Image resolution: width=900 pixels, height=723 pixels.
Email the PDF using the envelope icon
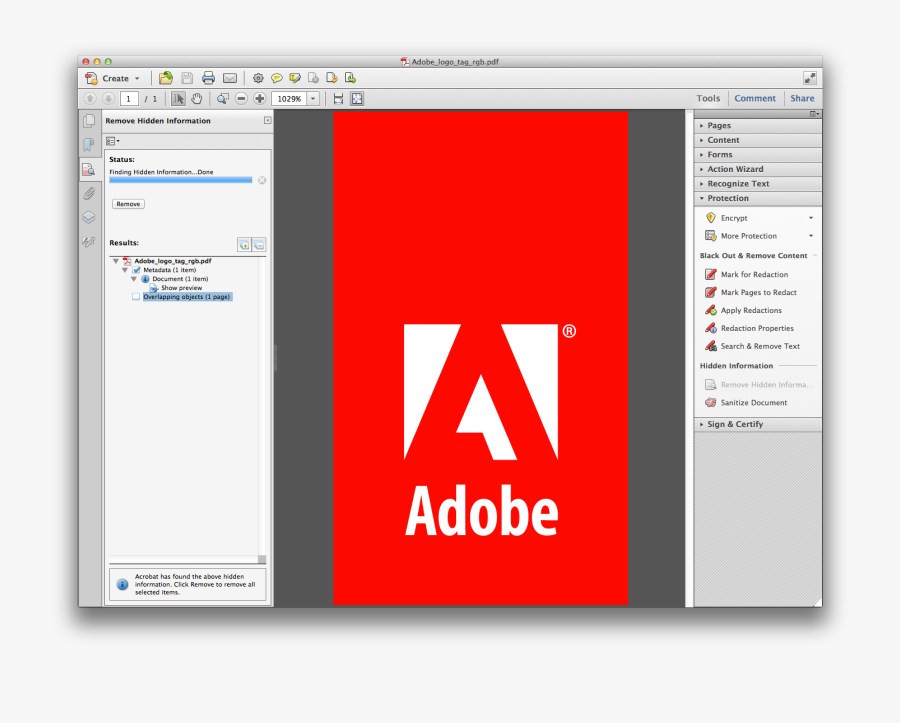click(229, 77)
